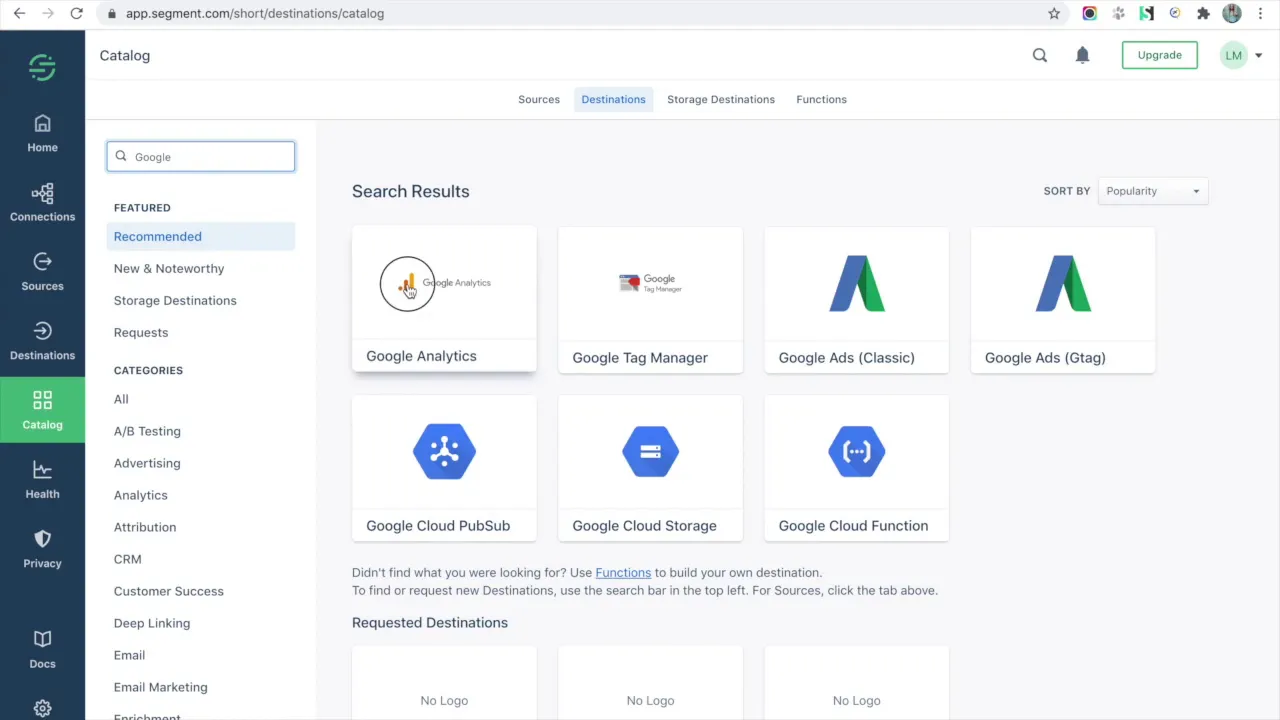The width and height of the screenshot is (1280, 720).
Task: Filter by the Customer Success category
Action: 169,591
